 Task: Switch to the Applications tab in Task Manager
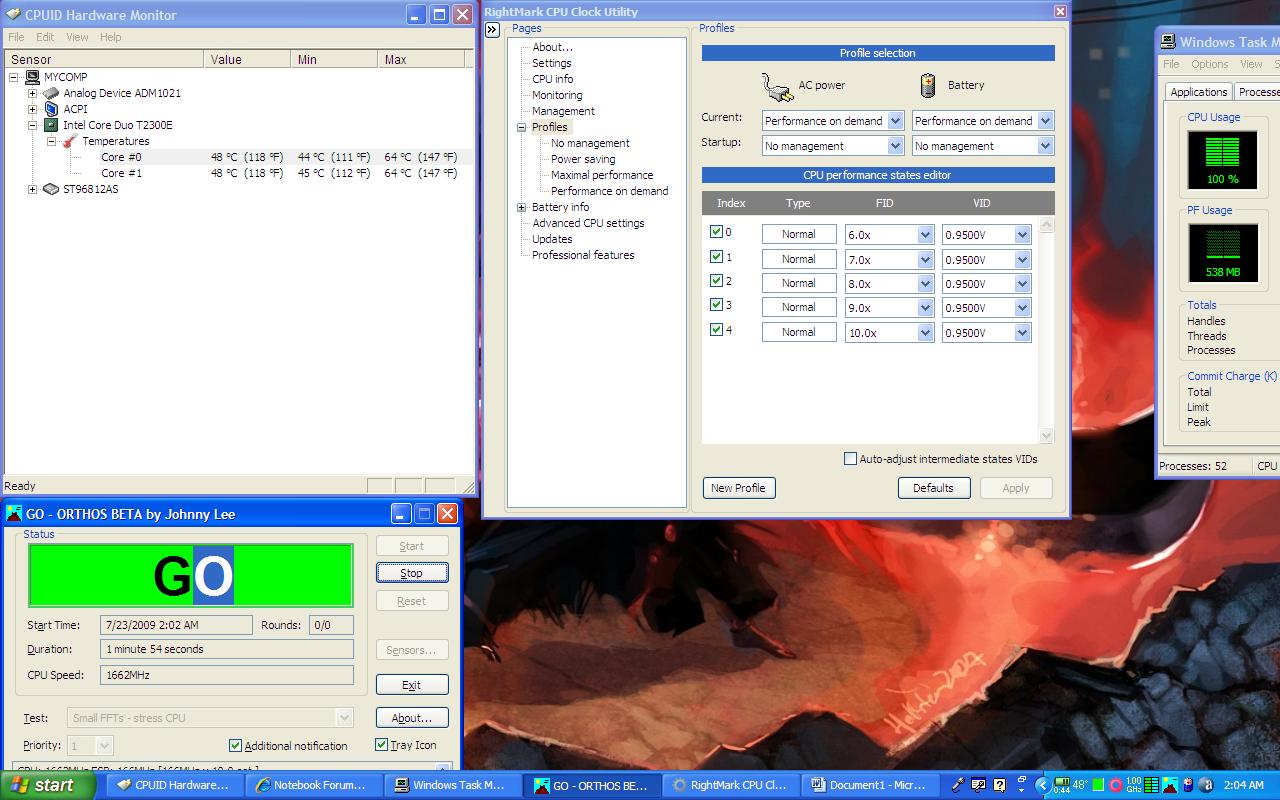pyautogui.click(x=1198, y=92)
